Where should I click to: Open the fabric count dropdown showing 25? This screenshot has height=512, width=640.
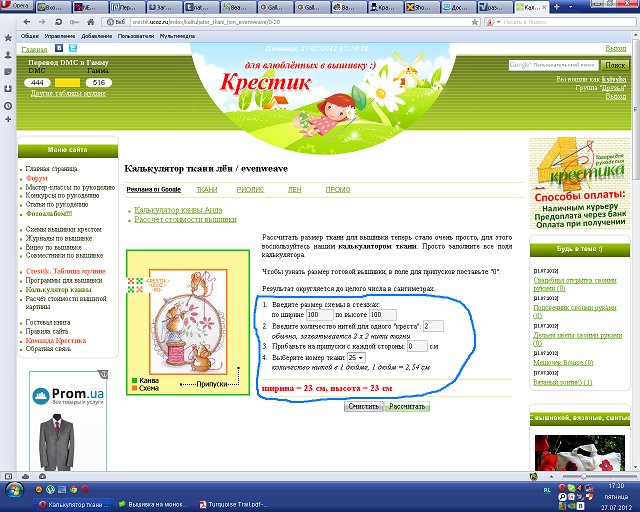tap(356, 357)
